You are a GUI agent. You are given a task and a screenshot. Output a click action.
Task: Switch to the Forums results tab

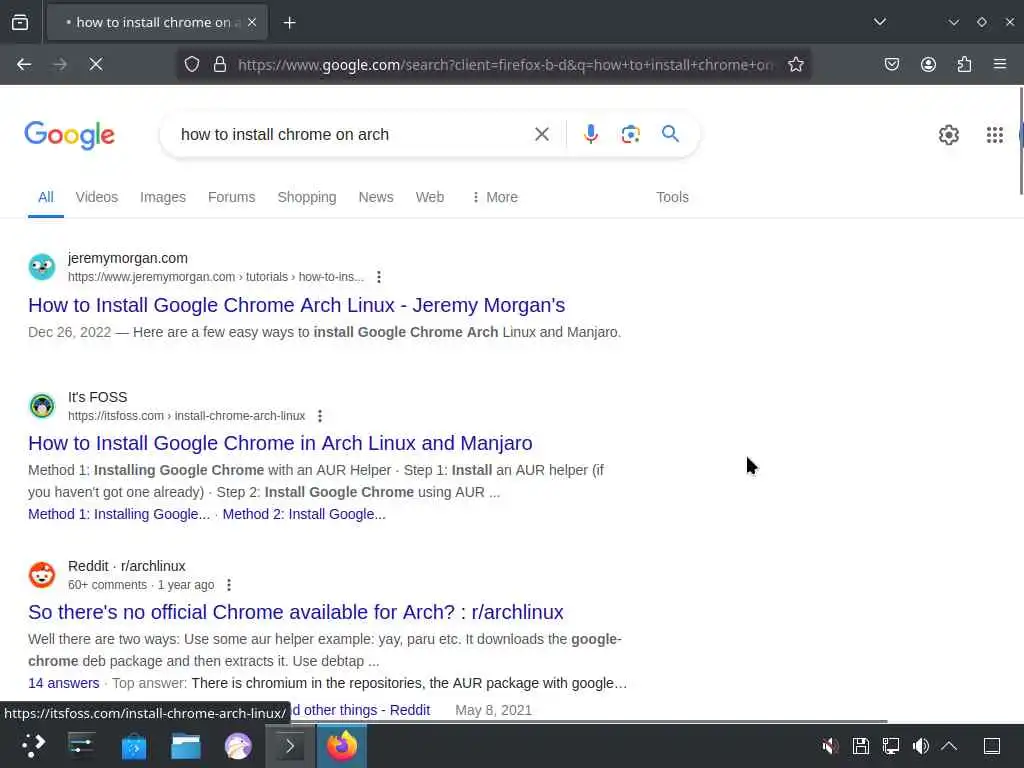point(231,197)
